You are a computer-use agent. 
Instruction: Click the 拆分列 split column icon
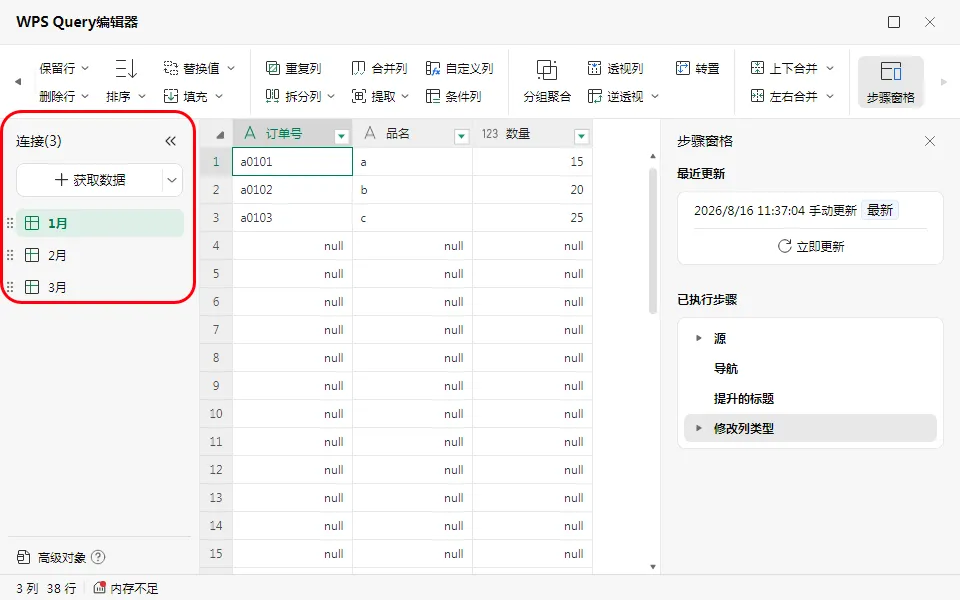pos(272,96)
